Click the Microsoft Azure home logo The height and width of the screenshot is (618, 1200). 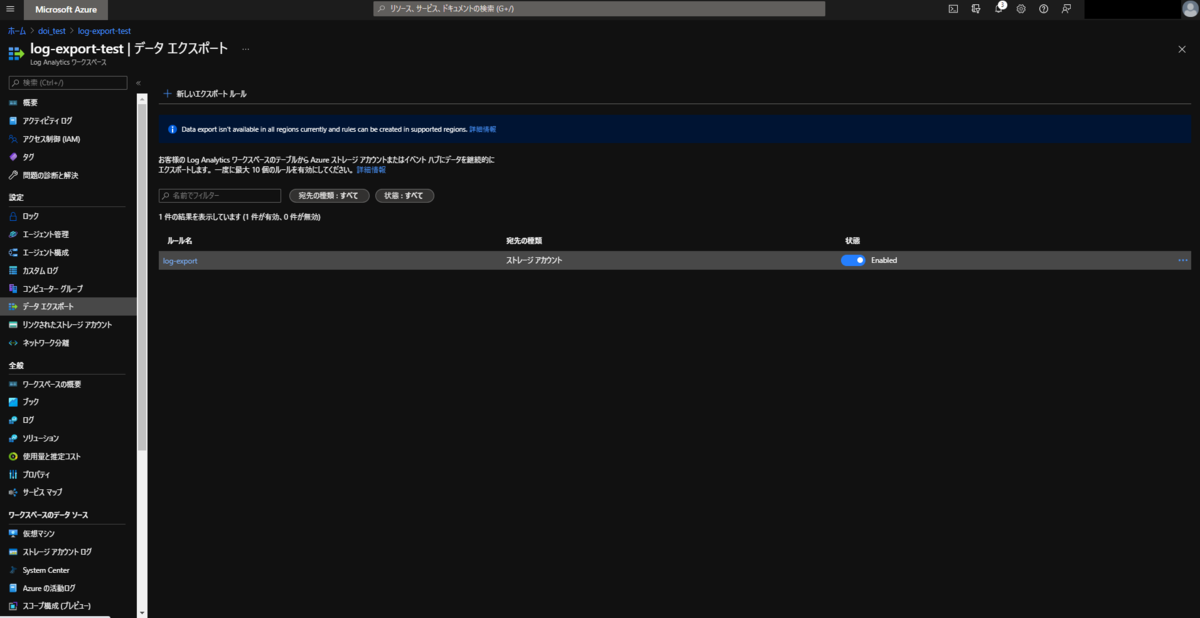coord(66,9)
